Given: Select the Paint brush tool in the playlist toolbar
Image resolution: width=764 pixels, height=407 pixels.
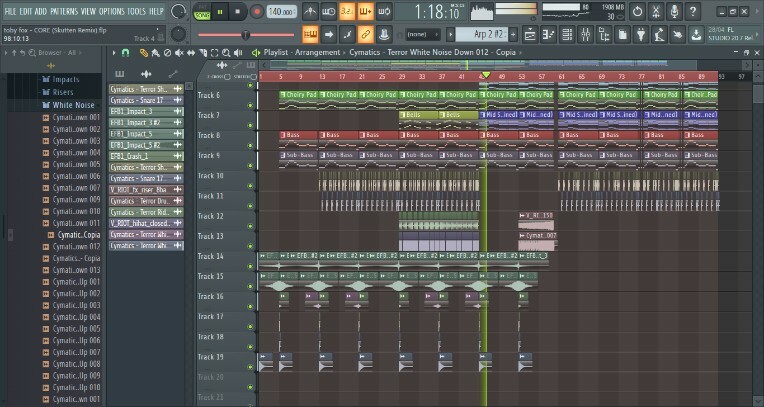Looking at the screenshot, I should pyautogui.click(x=155, y=53).
